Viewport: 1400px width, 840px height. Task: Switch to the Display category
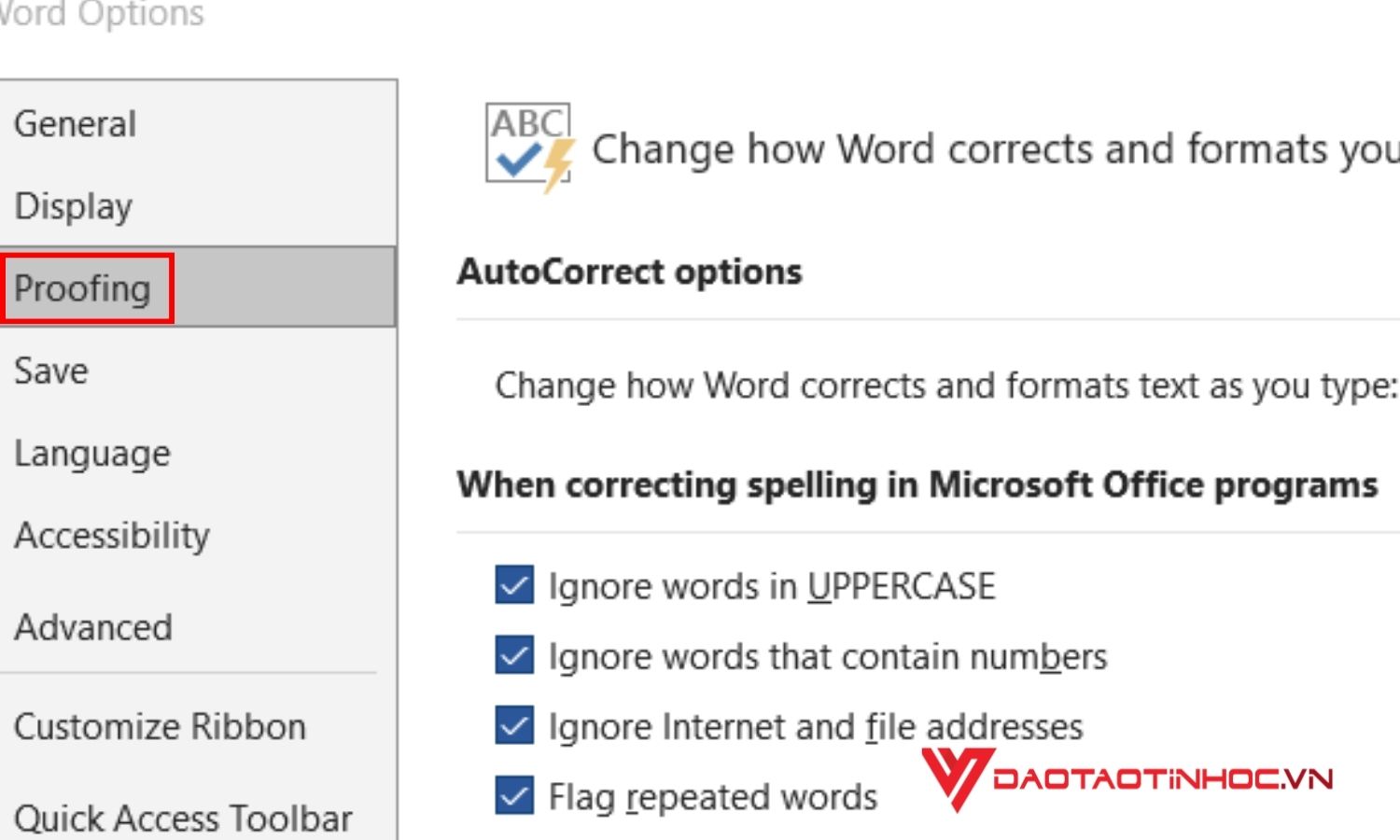point(74,206)
